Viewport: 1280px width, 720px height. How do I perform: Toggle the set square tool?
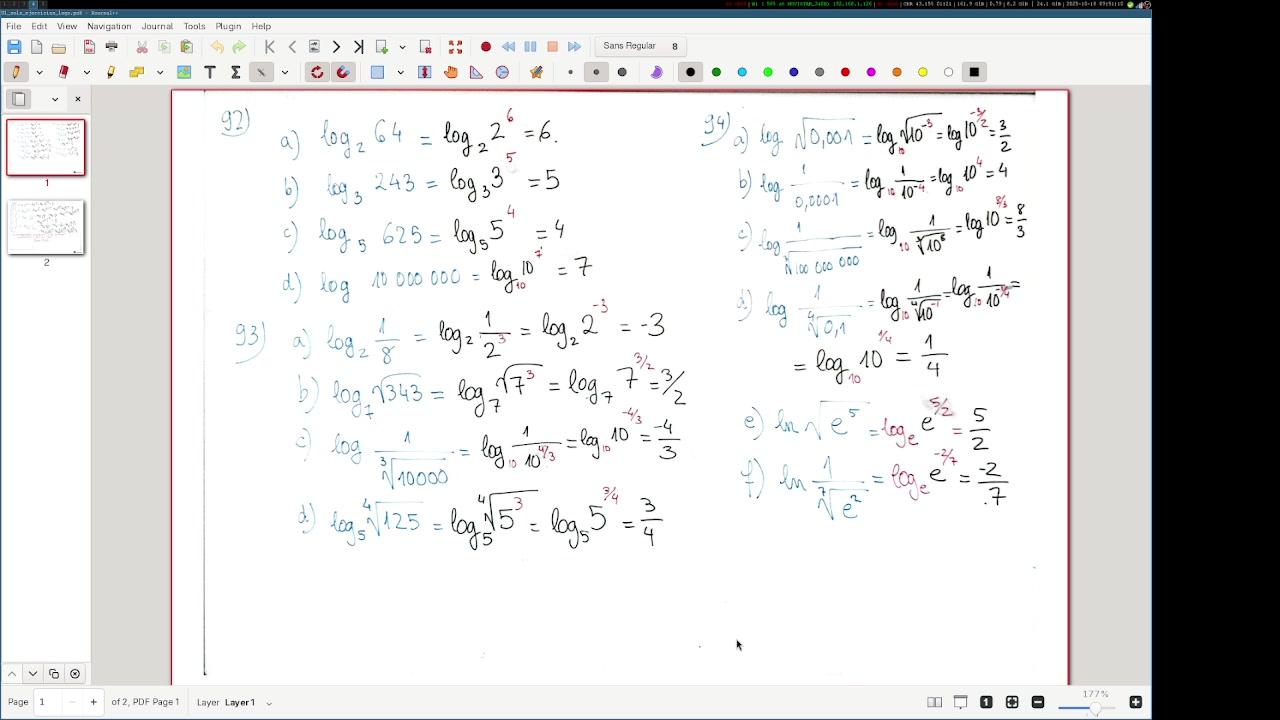[476, 72]
